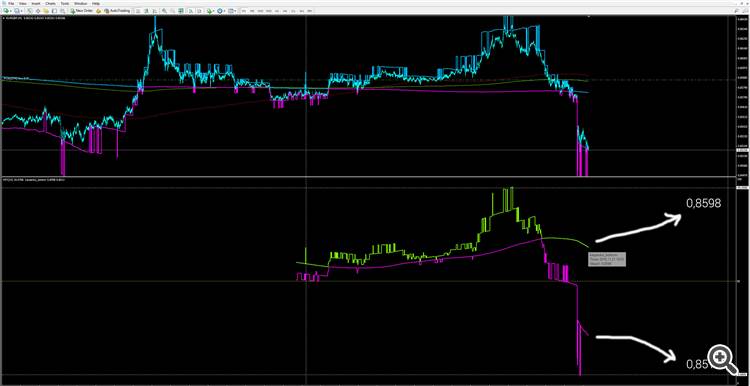
Task: Switch chart to line chart icon
Action: pos(155,11)
